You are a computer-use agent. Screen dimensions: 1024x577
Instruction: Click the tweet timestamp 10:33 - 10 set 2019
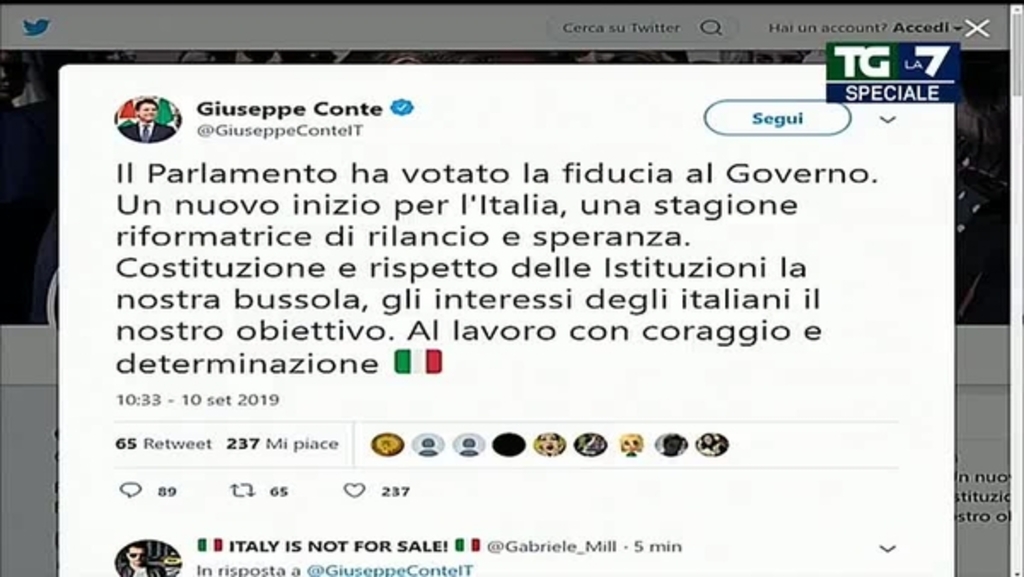(x=198, y=399)
